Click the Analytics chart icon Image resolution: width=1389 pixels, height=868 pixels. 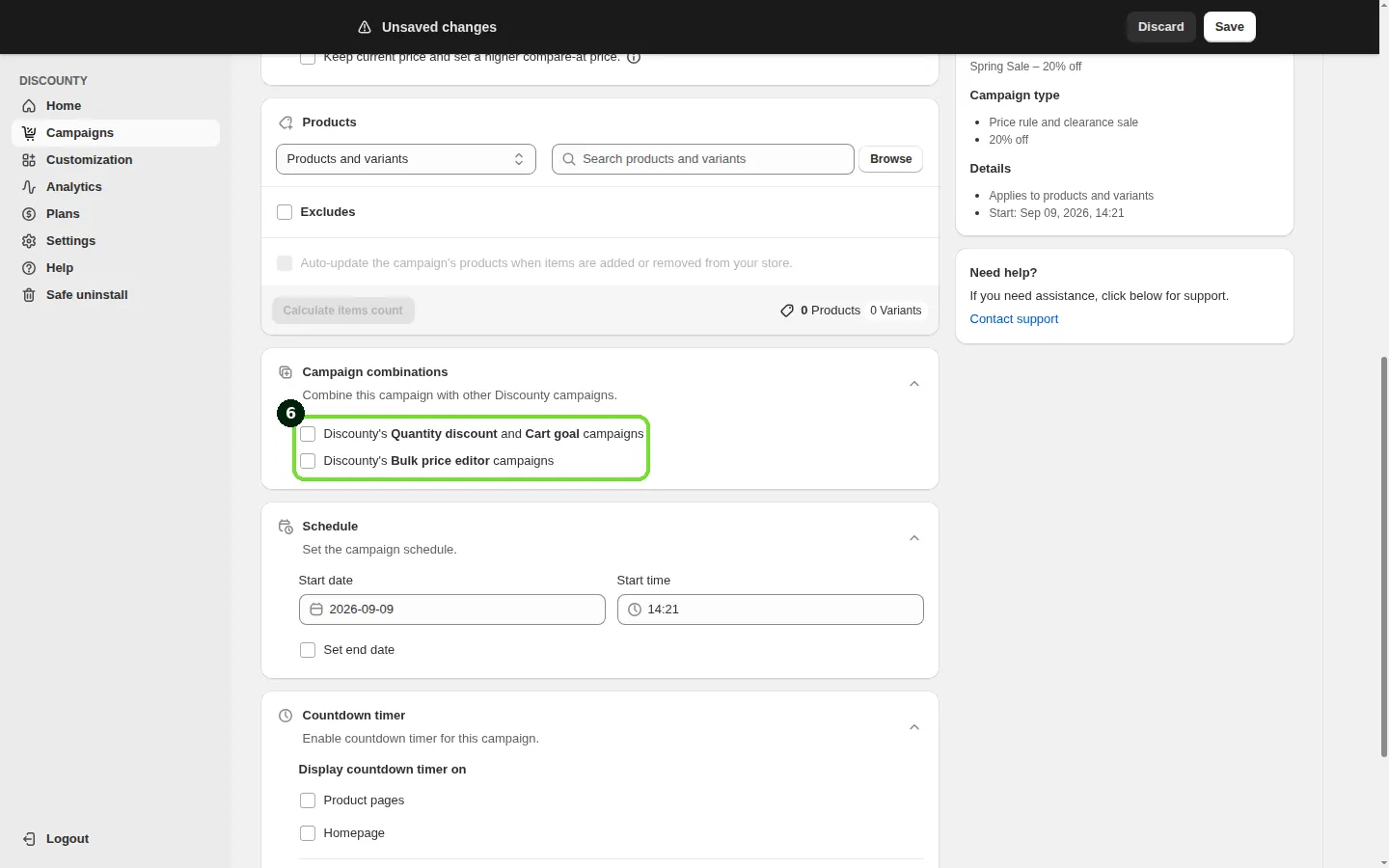click(29, 187)
